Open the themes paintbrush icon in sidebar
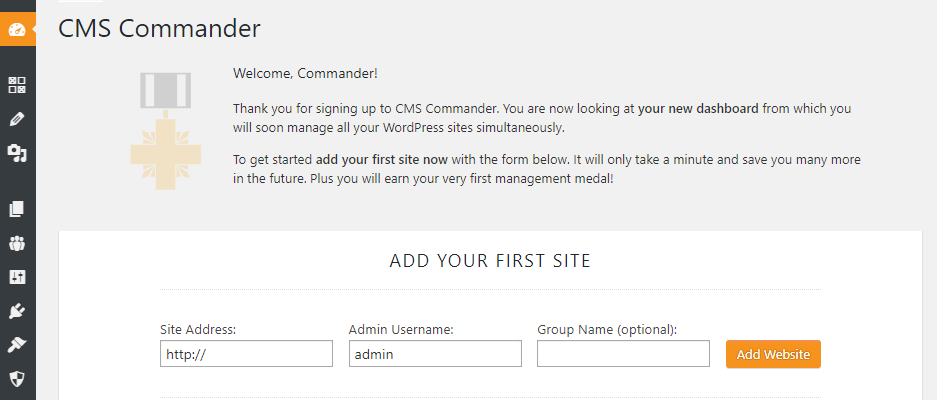The image size is (937, 400). (17, 345)
